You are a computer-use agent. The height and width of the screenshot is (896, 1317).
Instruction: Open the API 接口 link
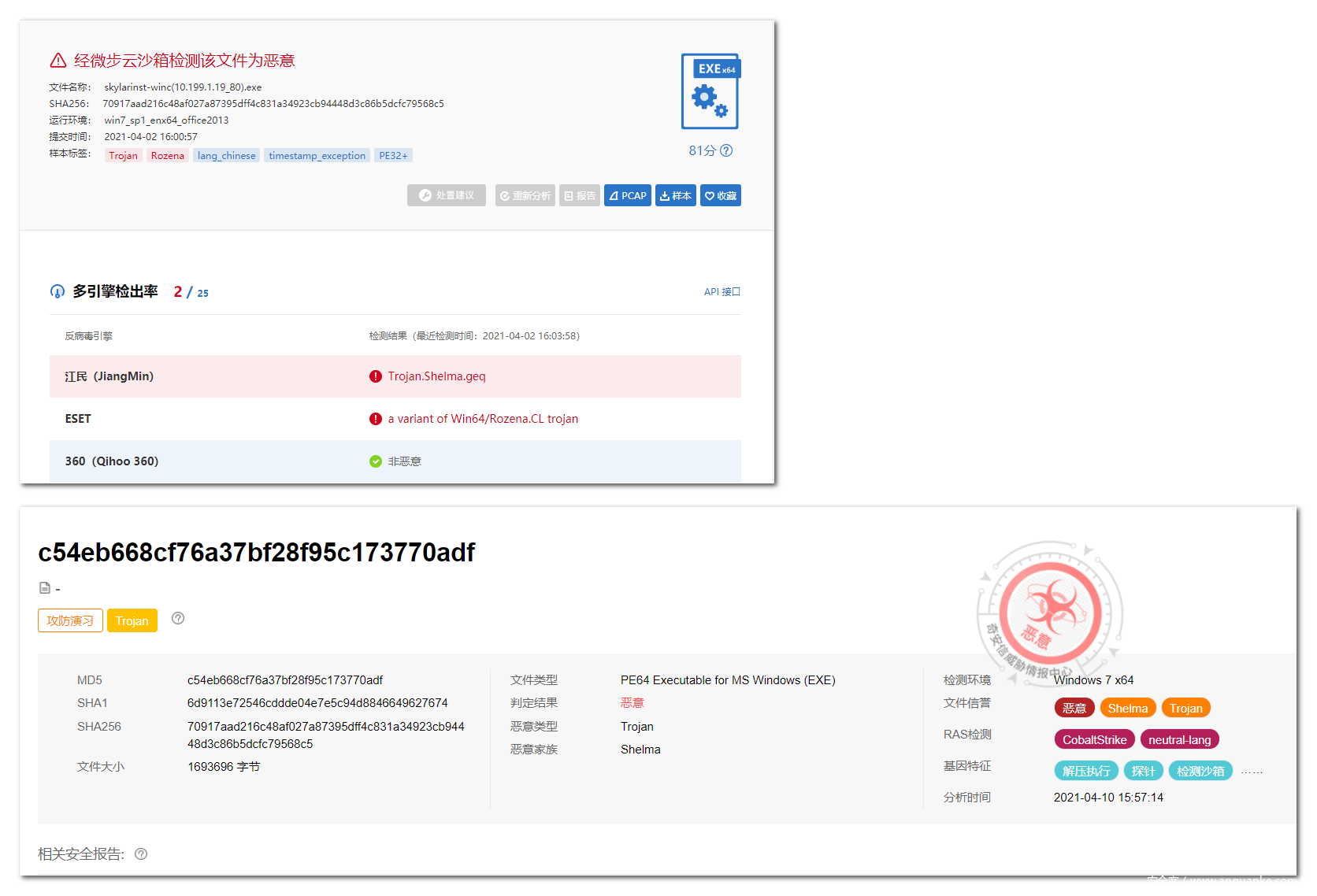(722, 292)
